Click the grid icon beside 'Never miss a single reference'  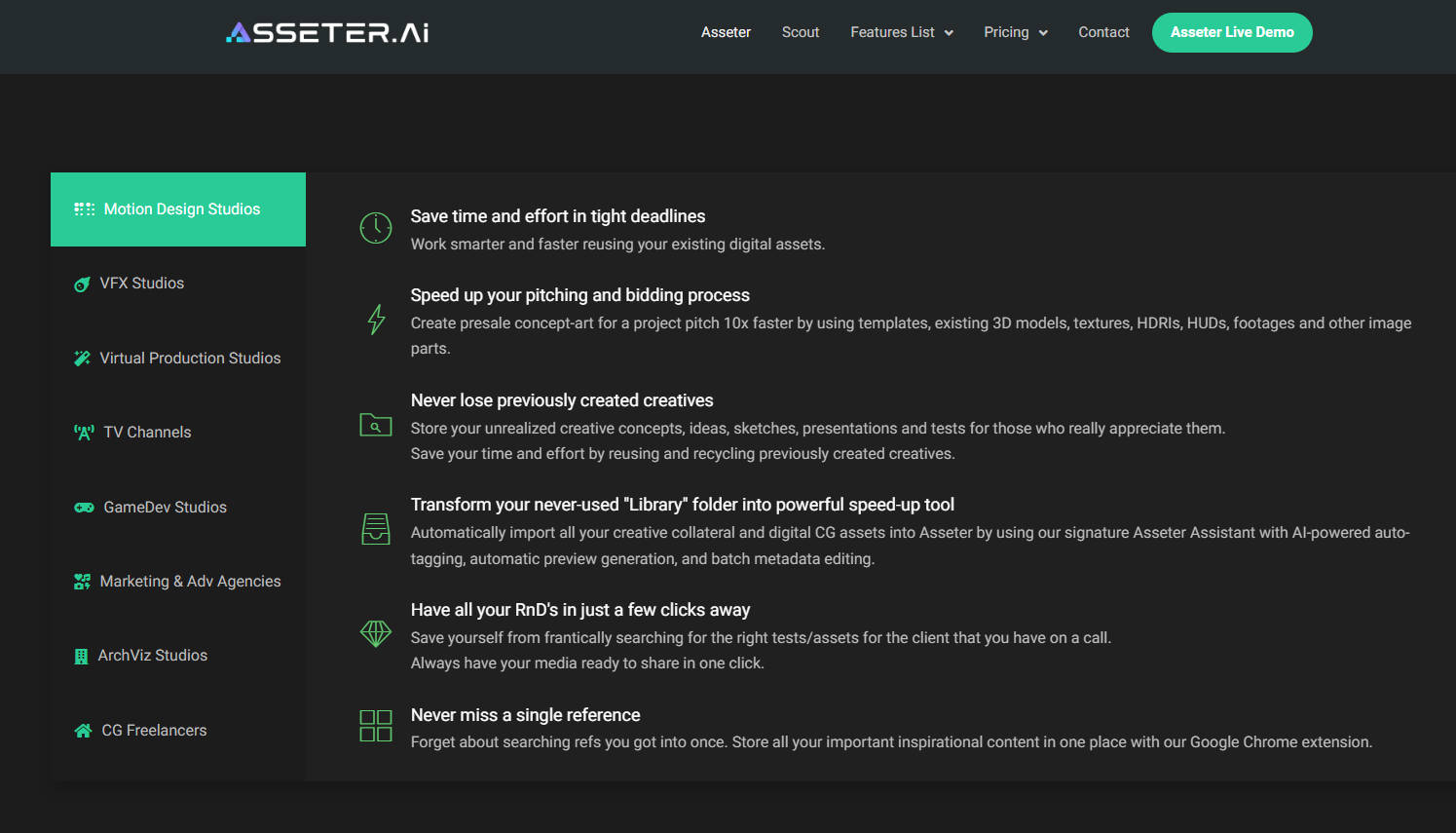coord(375,725)
